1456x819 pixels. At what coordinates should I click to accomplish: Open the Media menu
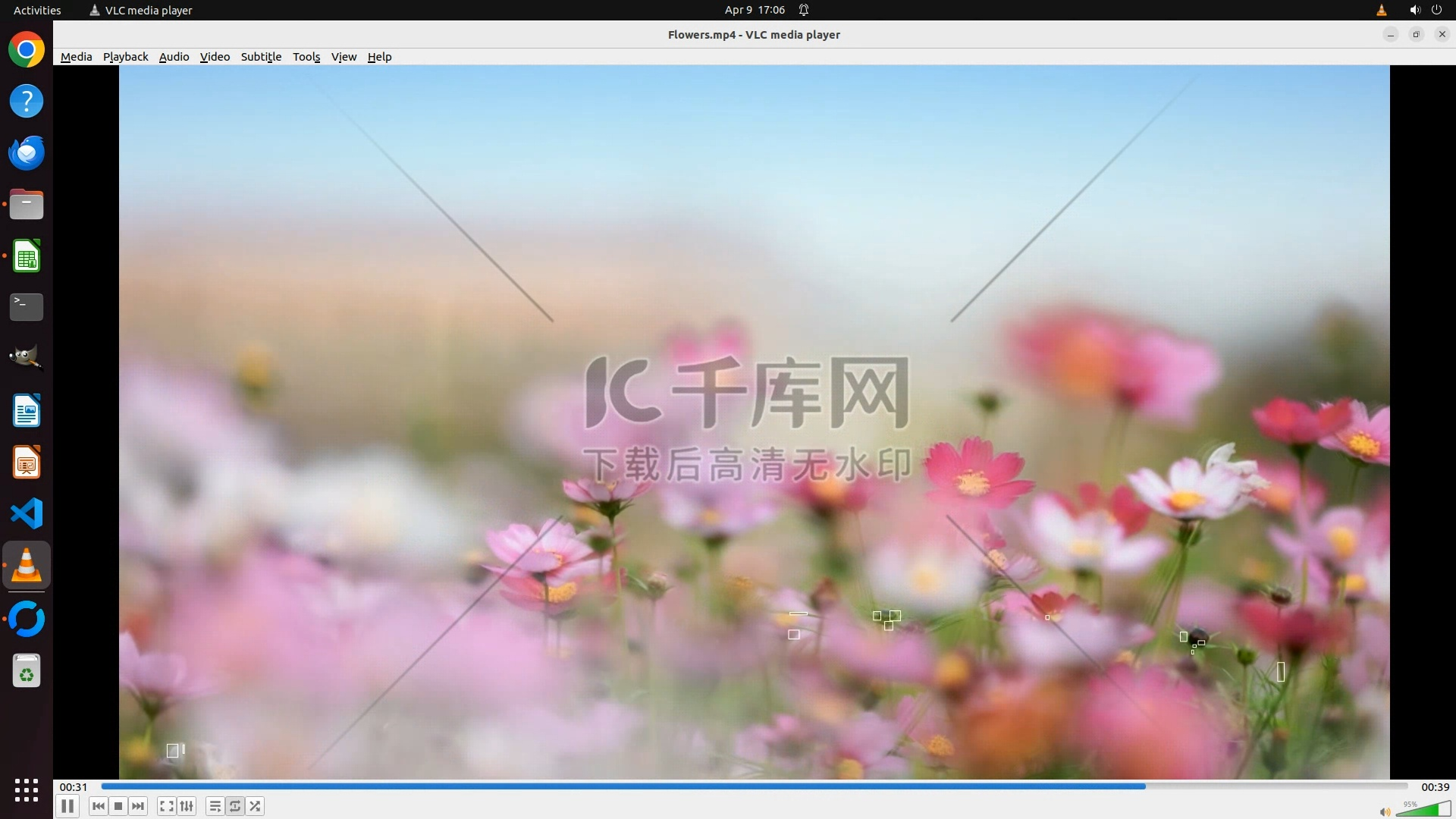(x=76, y=57)
